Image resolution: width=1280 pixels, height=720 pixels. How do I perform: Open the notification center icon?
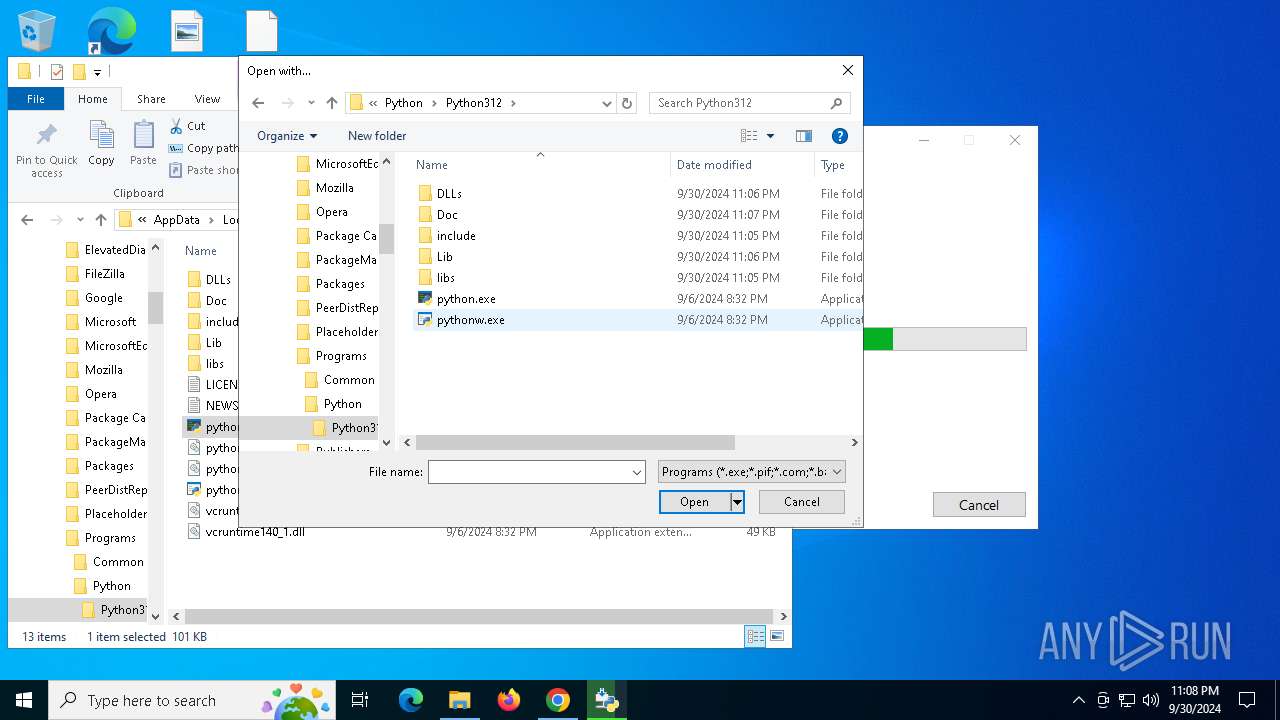1247,700
